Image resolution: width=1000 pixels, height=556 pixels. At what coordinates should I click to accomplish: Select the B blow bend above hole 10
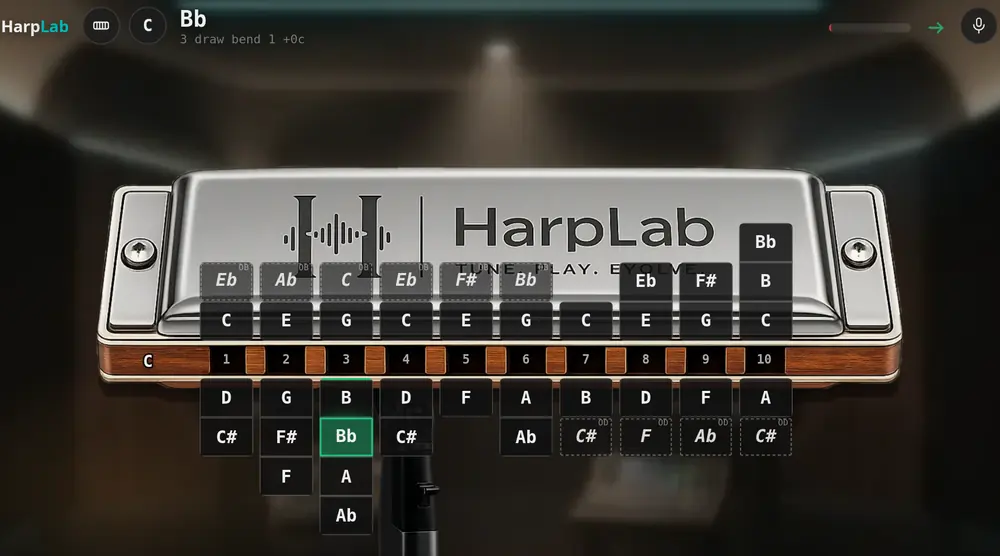point(765,281)
